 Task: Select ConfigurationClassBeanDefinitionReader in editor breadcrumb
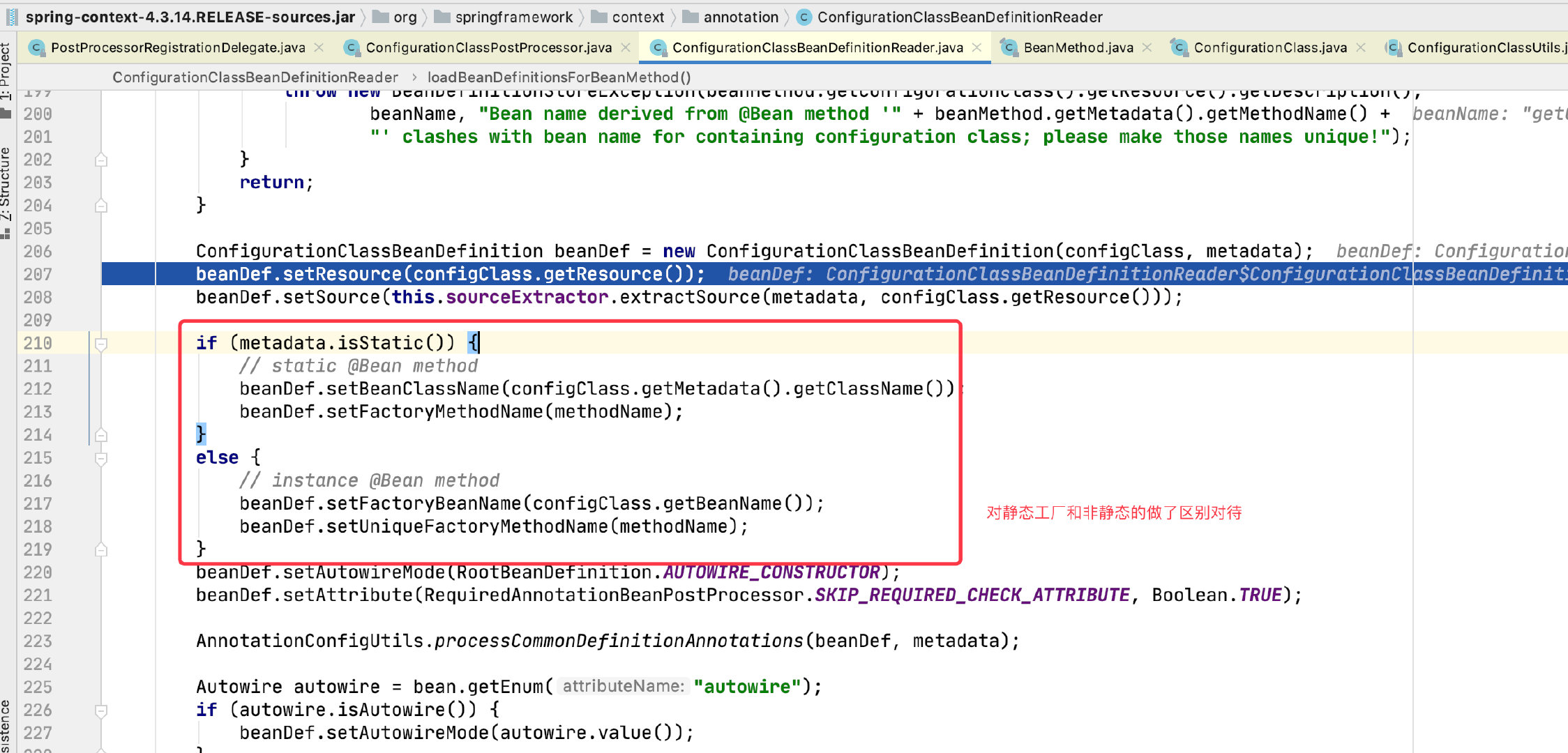coord(255,77)
